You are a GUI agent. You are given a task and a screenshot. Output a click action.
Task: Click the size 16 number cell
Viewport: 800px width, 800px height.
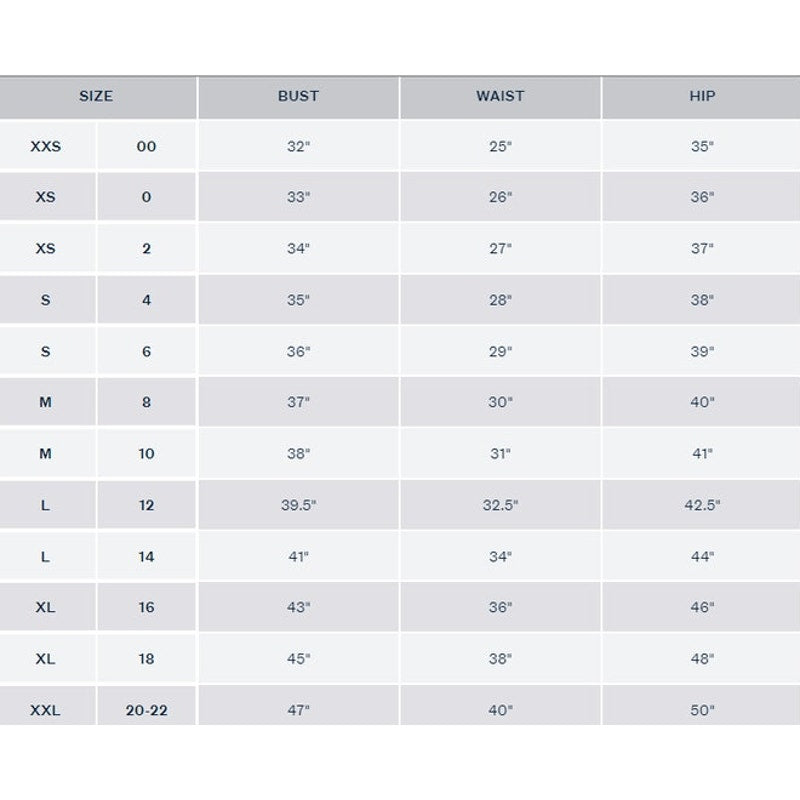pyautogui.click(x=146, y=608)
